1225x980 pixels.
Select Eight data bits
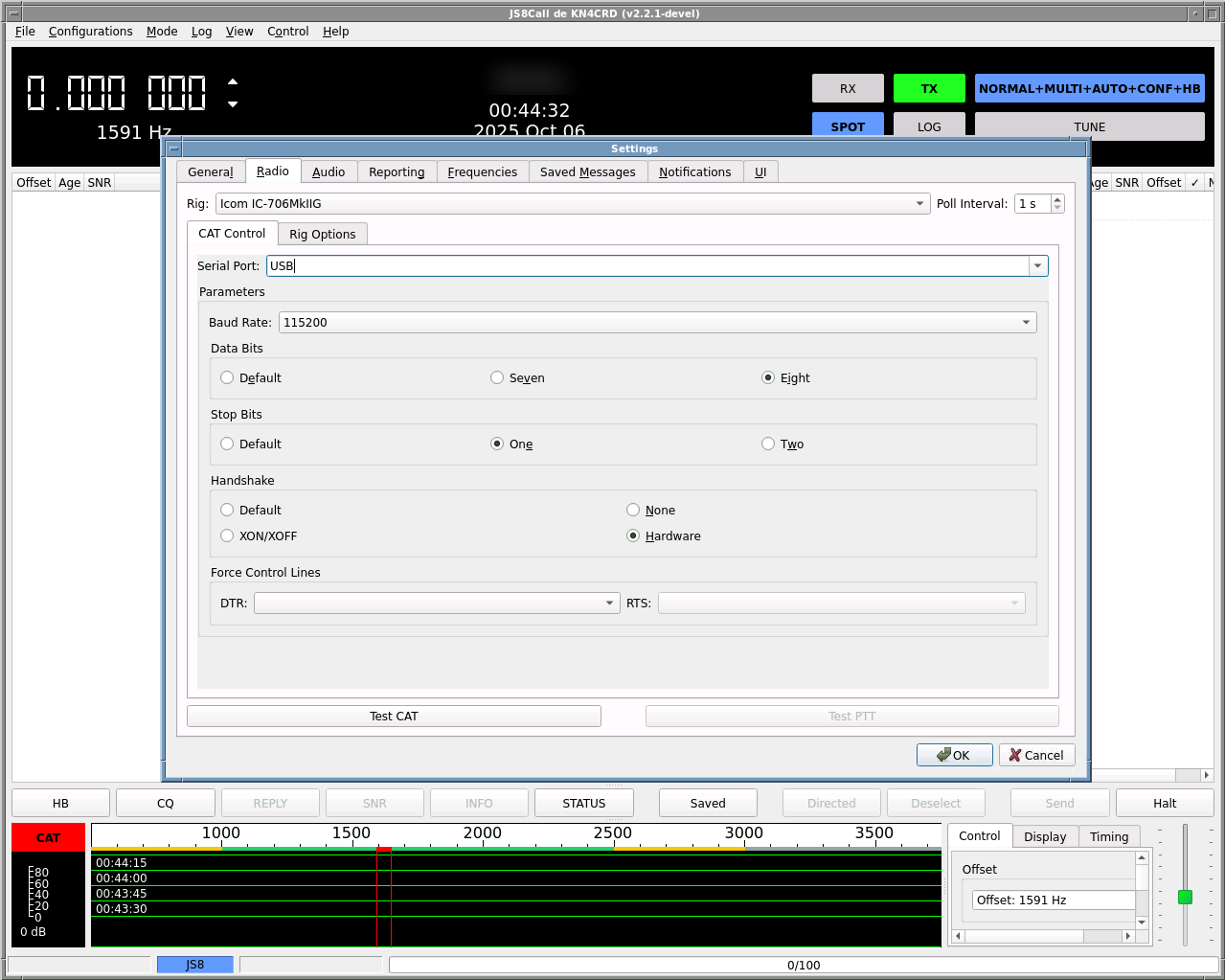point(768,377)
